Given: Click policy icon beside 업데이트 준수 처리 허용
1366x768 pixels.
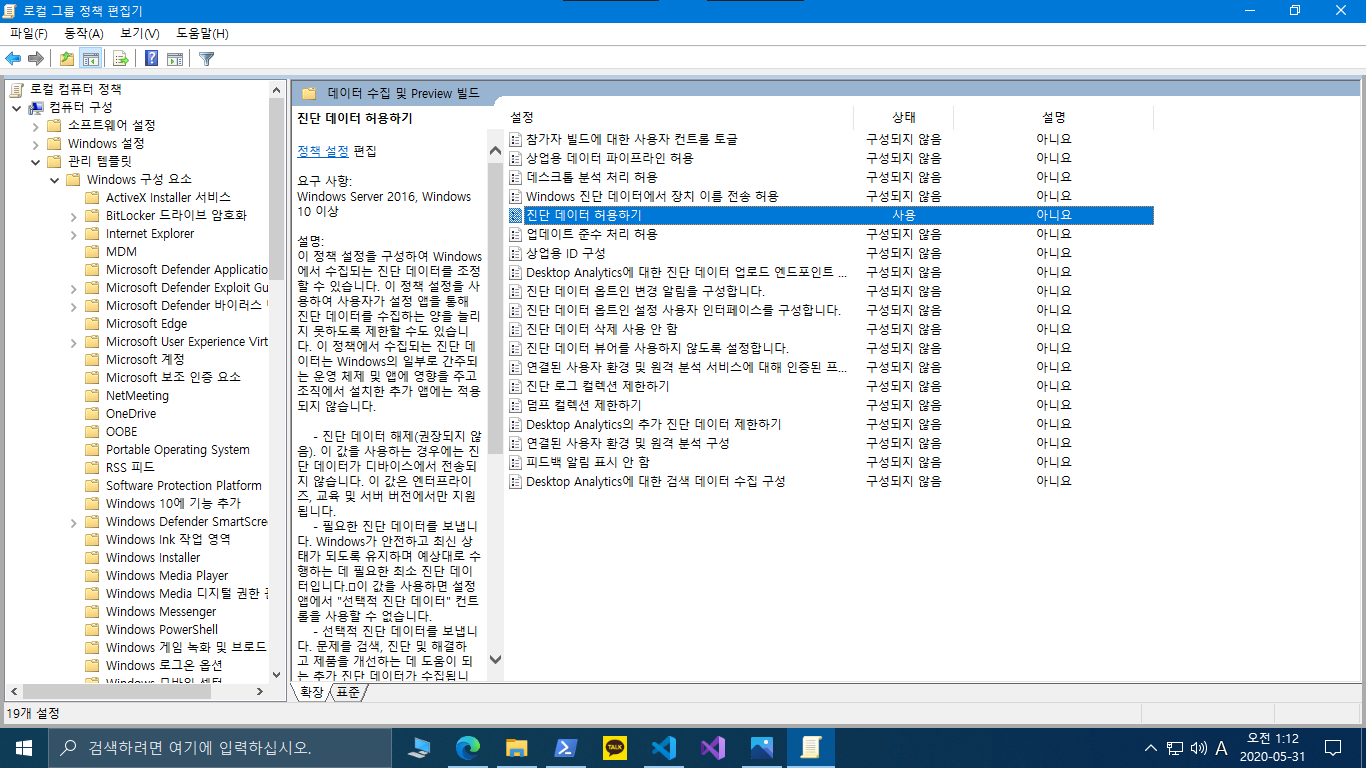Looking at the screenshot, I should [516, 234].
